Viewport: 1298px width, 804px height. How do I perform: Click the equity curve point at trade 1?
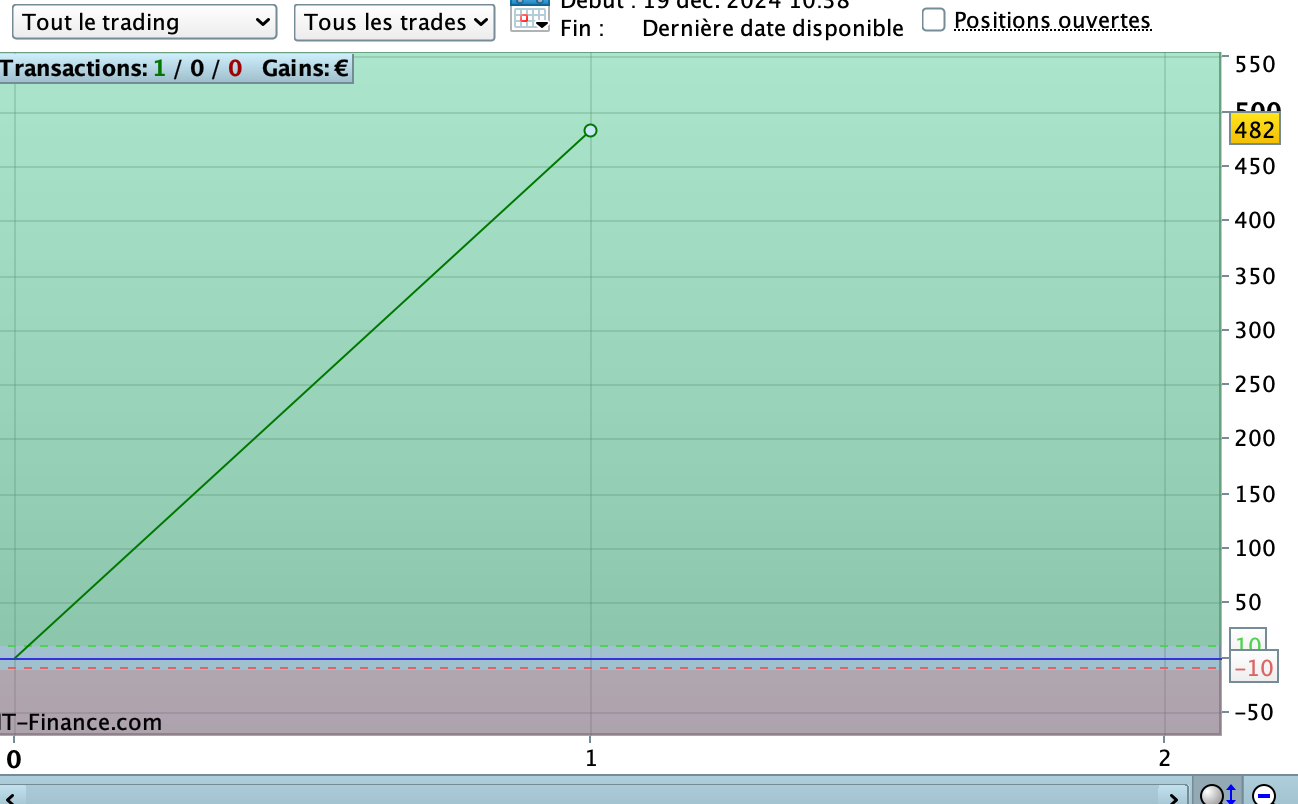coord(590,130)
